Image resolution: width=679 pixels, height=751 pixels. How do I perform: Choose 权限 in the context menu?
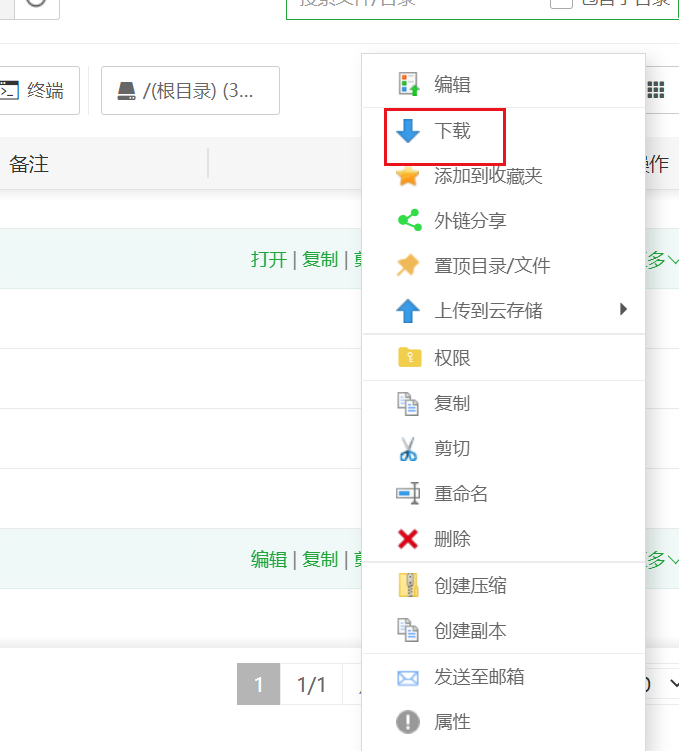(x=452, y=358)
